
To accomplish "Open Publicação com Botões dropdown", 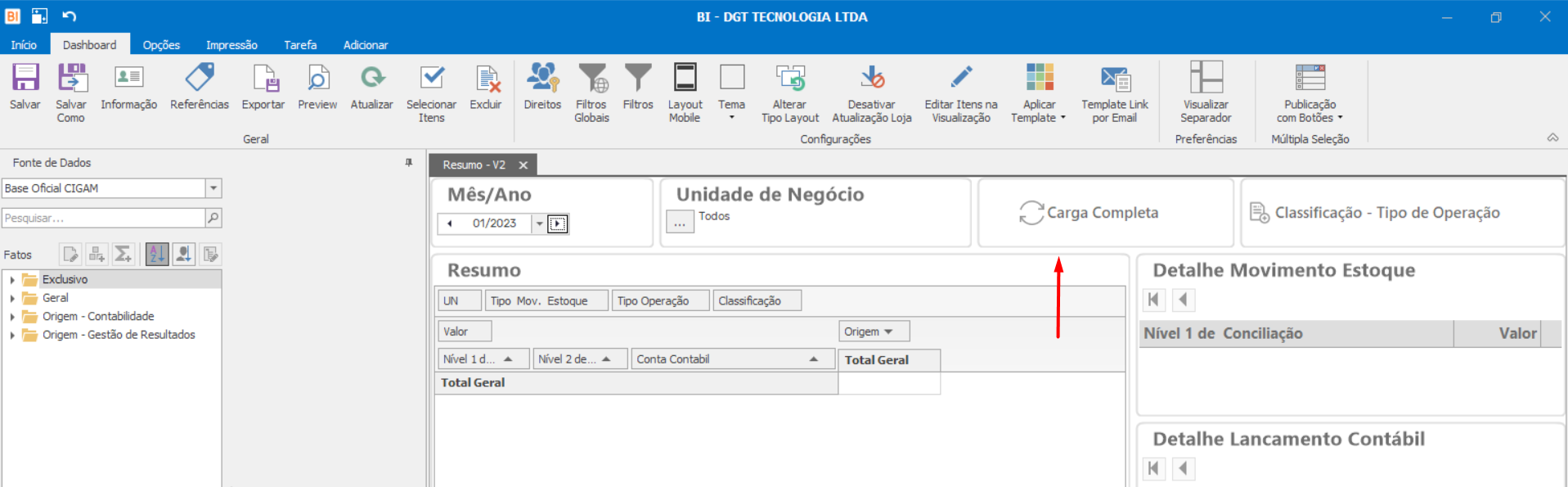I will (x=1310, y=92).
